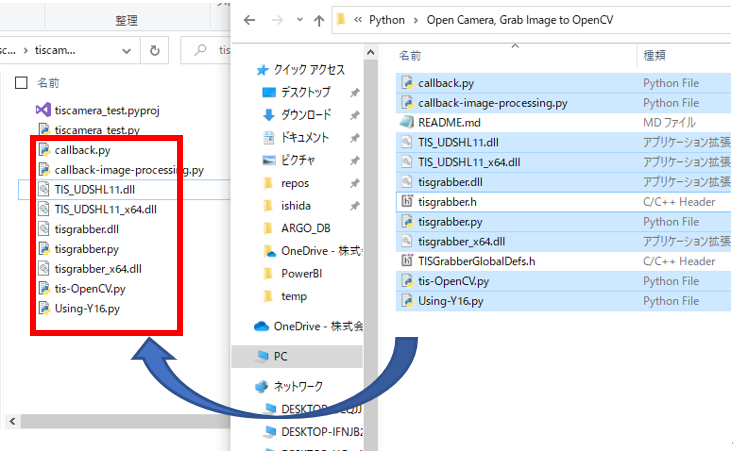Select callback.py icon in right window
733x453 pixels.
pos(408,83)
